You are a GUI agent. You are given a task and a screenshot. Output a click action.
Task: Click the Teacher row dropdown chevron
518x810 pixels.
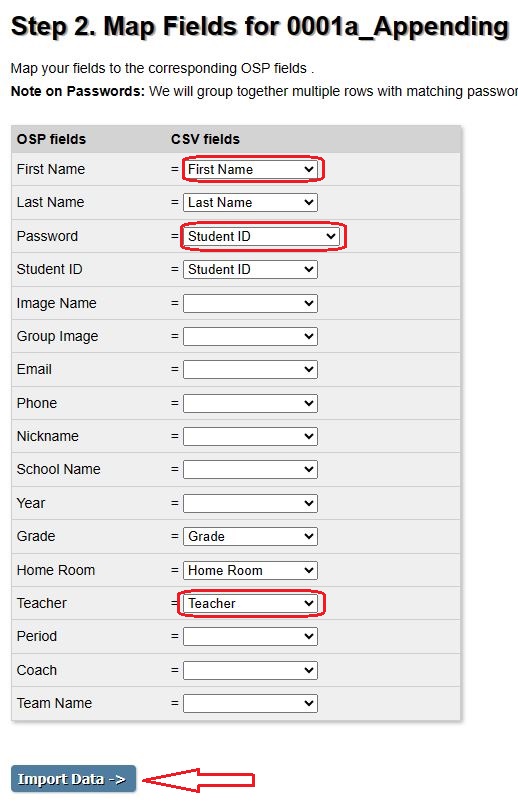pos(309,603)
